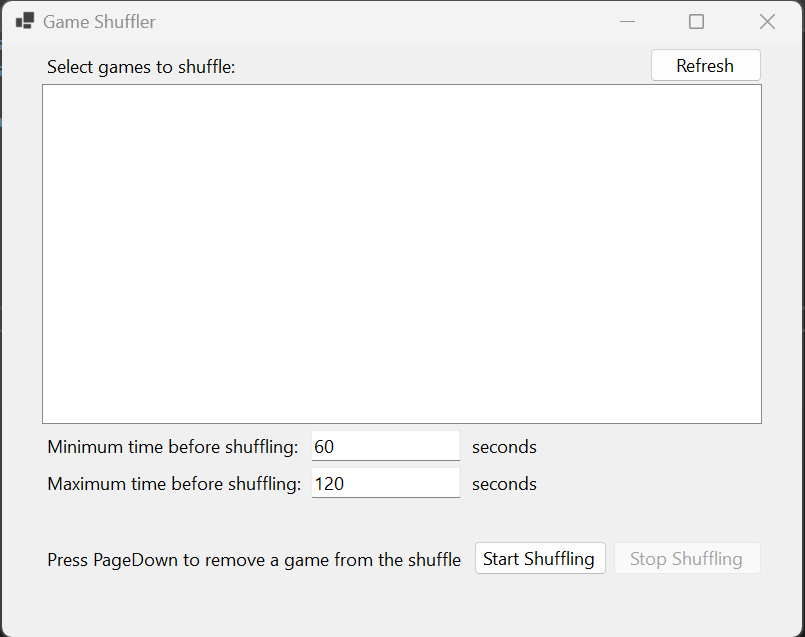Click the PageDown instruction text
Screen dimensions: 805x637
(253, 560)
